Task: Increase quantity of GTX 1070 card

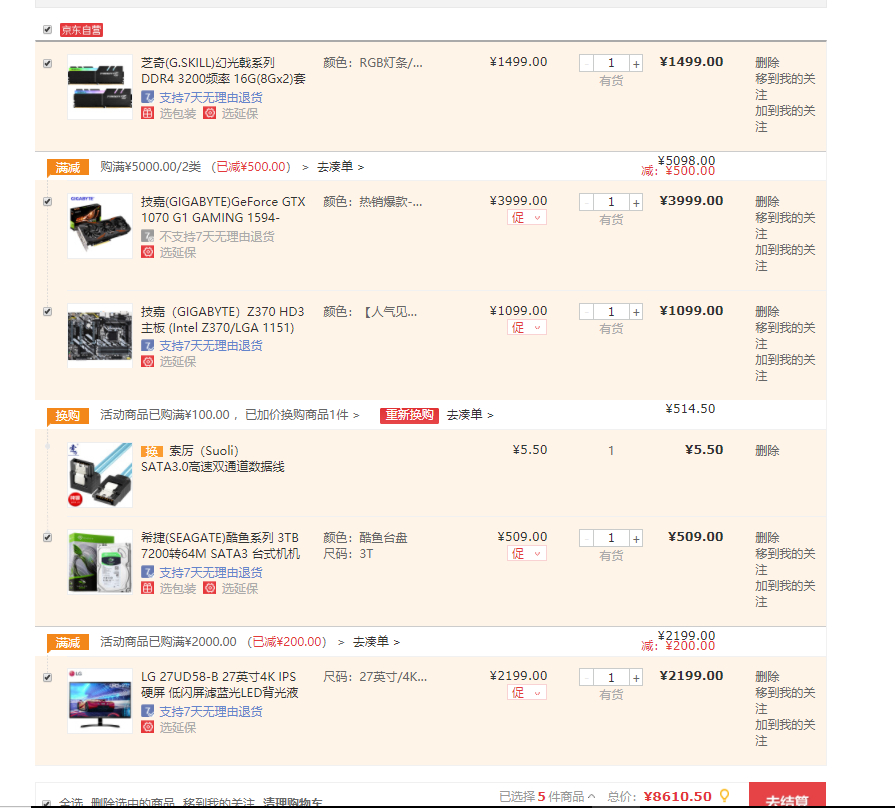Action: 636,202
